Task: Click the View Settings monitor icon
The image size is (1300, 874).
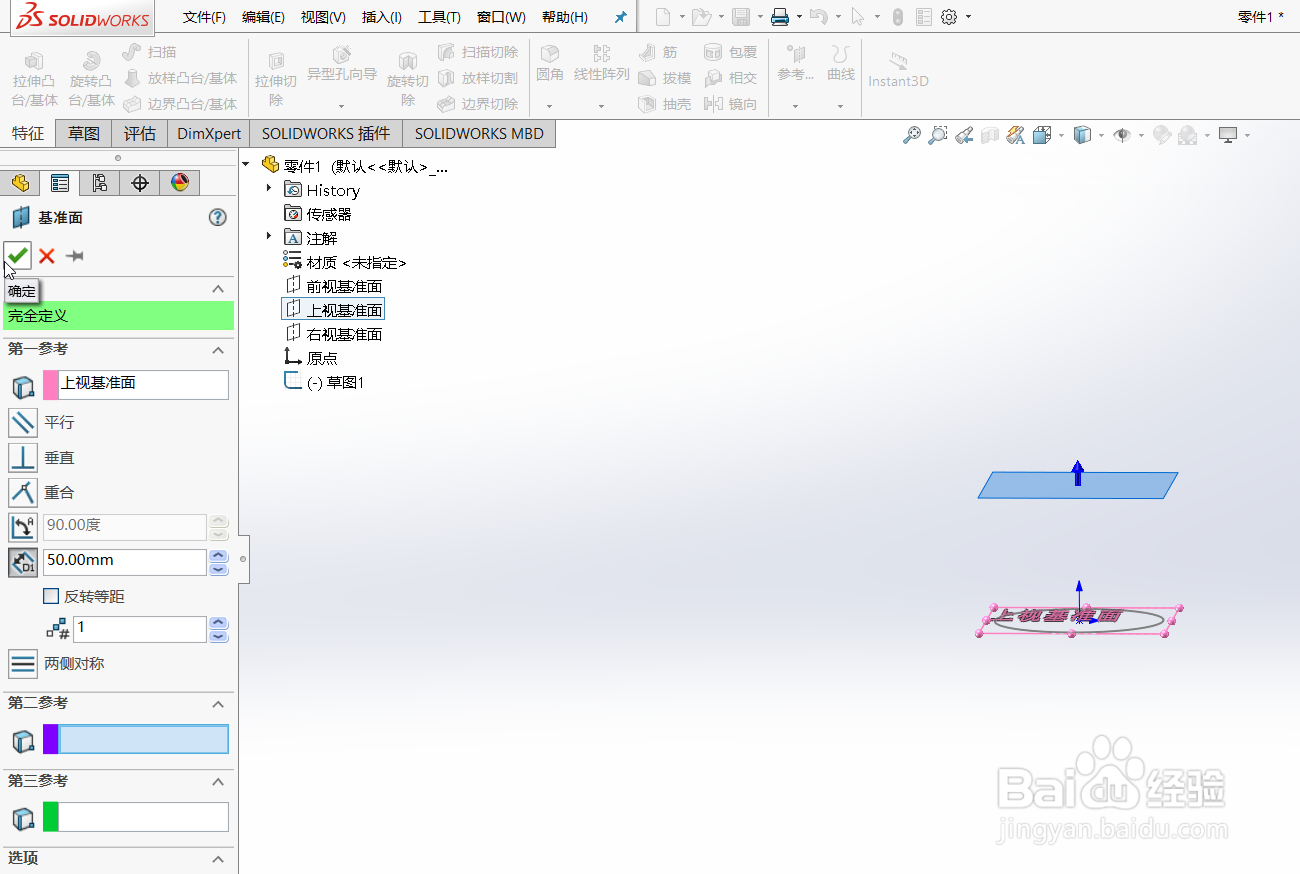Action: tap(1228, 135)
